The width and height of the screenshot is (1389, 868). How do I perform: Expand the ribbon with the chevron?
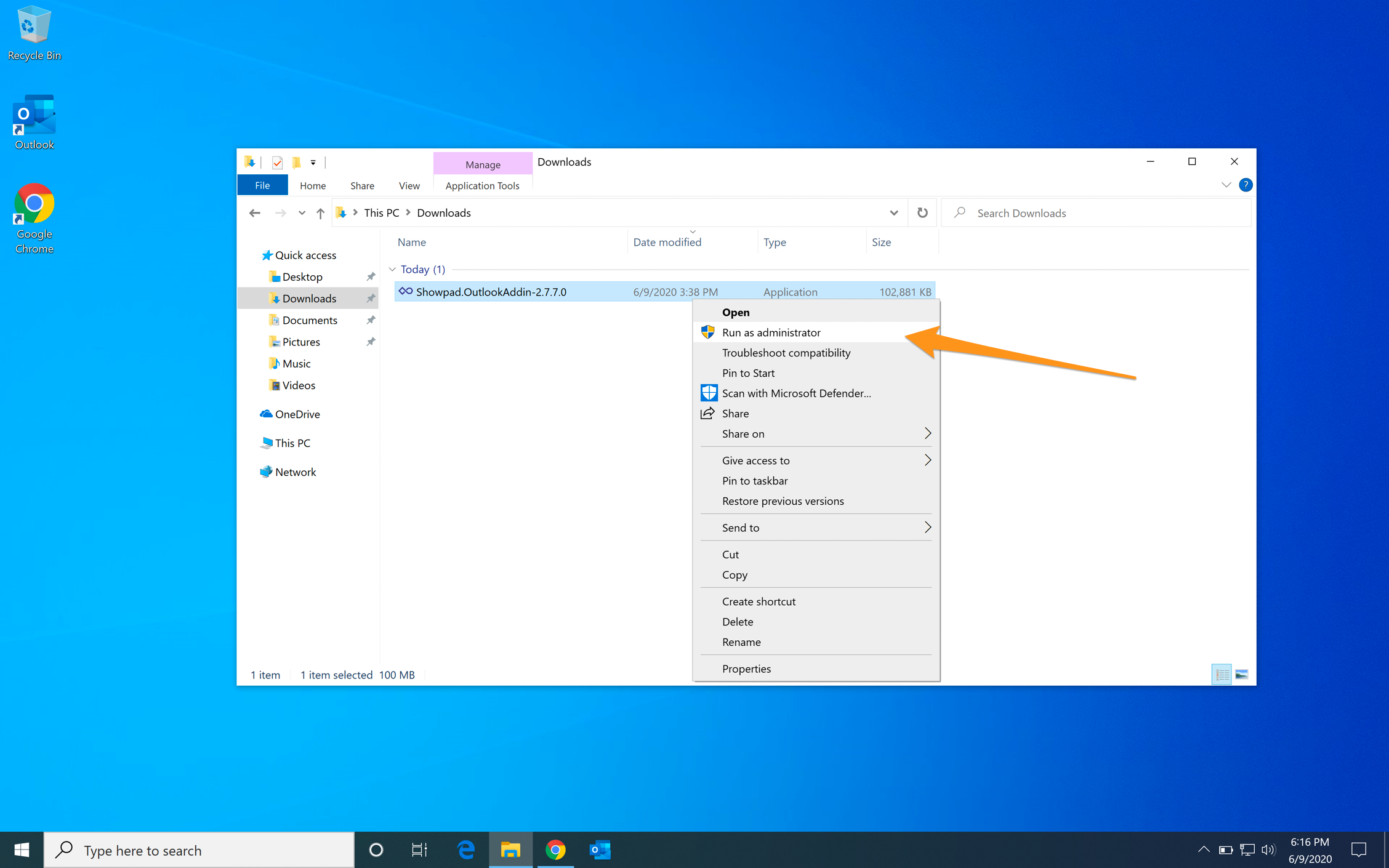coord(1226,185)
